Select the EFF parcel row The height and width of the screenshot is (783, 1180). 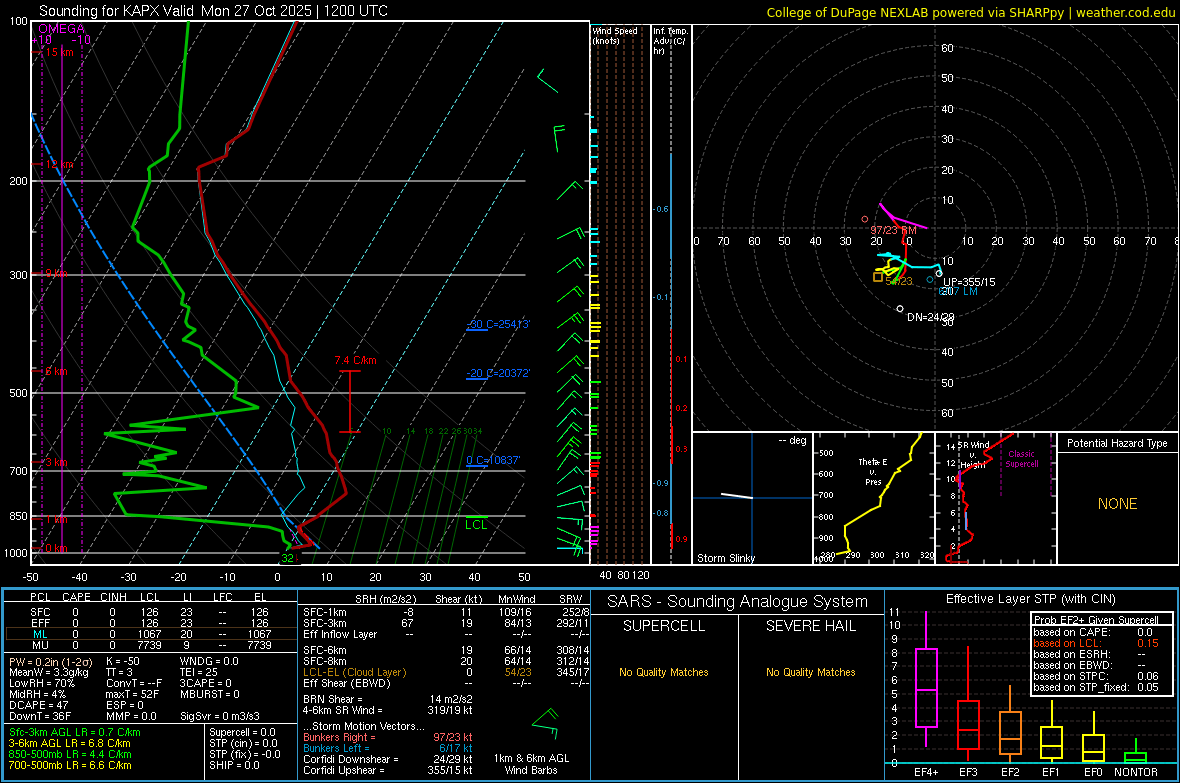click(149, 623)
